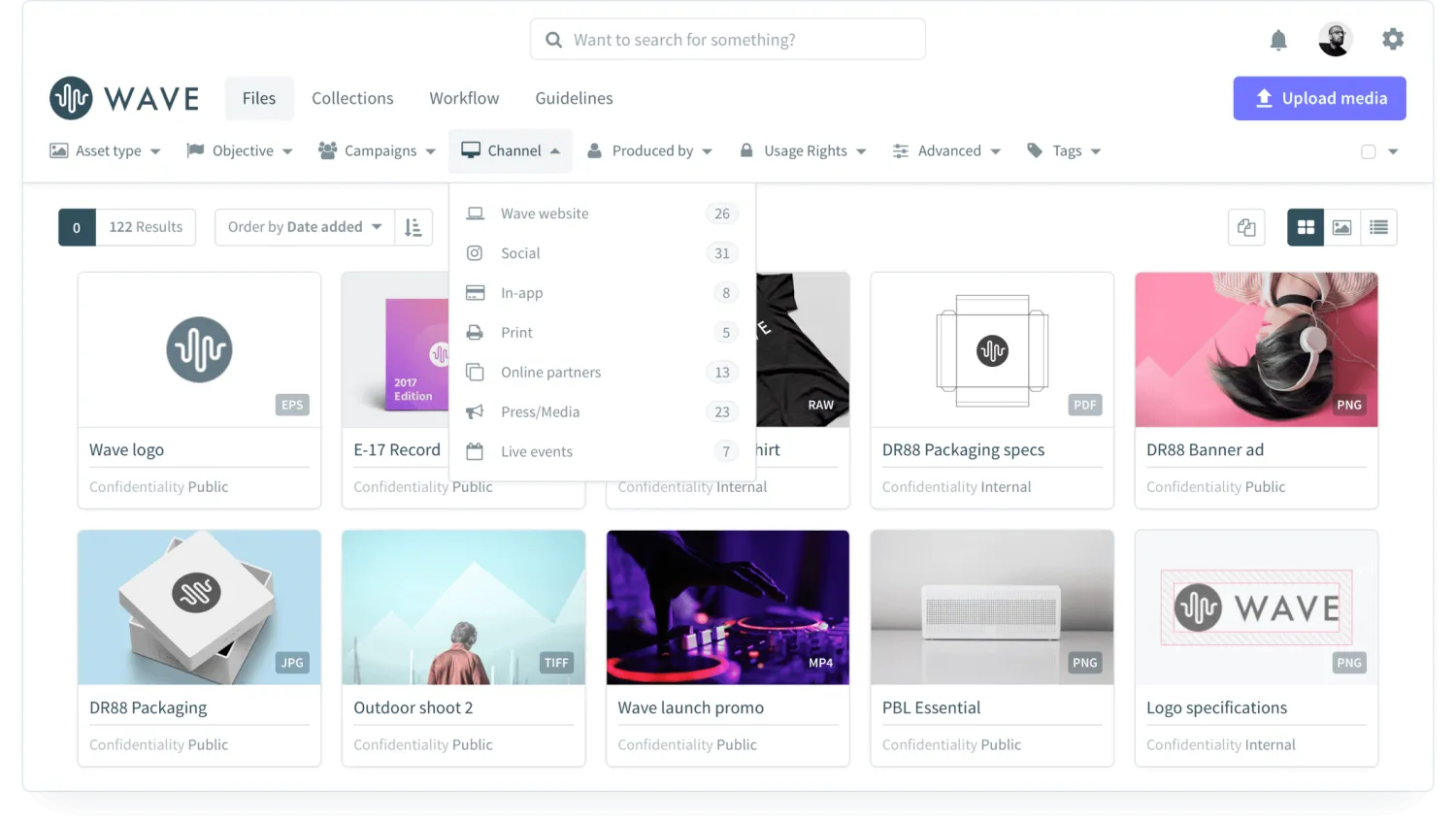
Task: Click the E-17 Record title
Action: point(397,450)
